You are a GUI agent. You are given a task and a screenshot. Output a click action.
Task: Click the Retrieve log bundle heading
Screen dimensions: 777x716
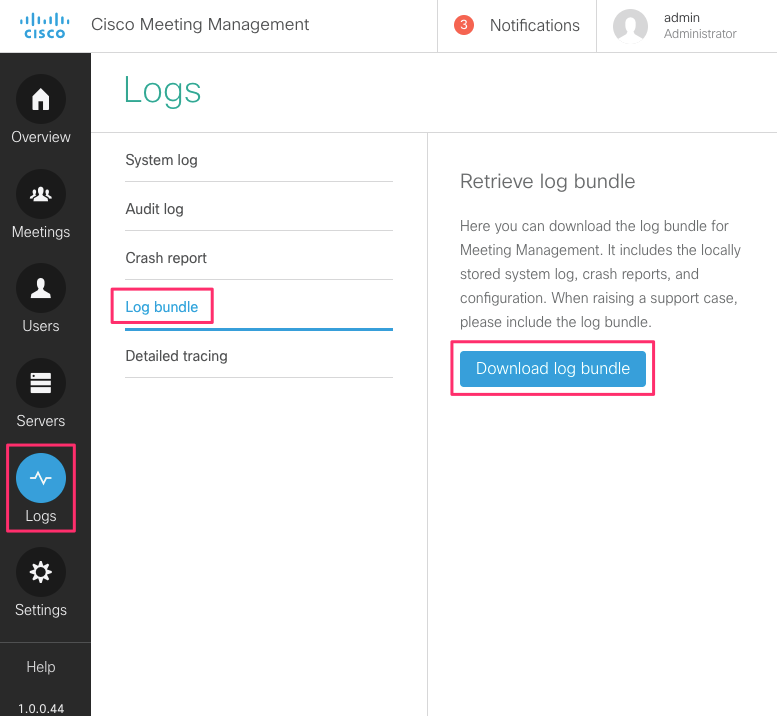click(x=547, y=182)
